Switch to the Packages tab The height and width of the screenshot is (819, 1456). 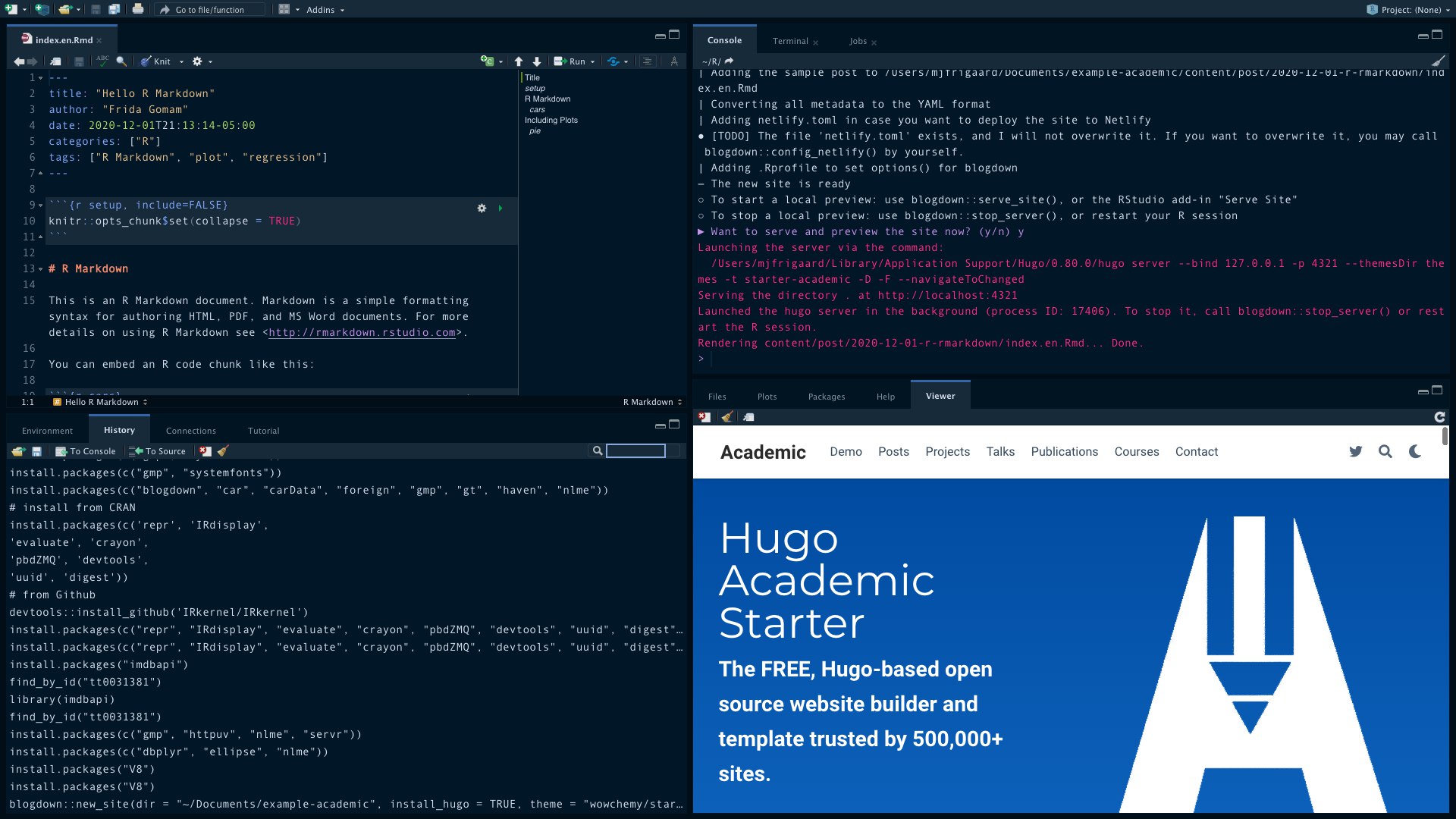tap(826, 397)
